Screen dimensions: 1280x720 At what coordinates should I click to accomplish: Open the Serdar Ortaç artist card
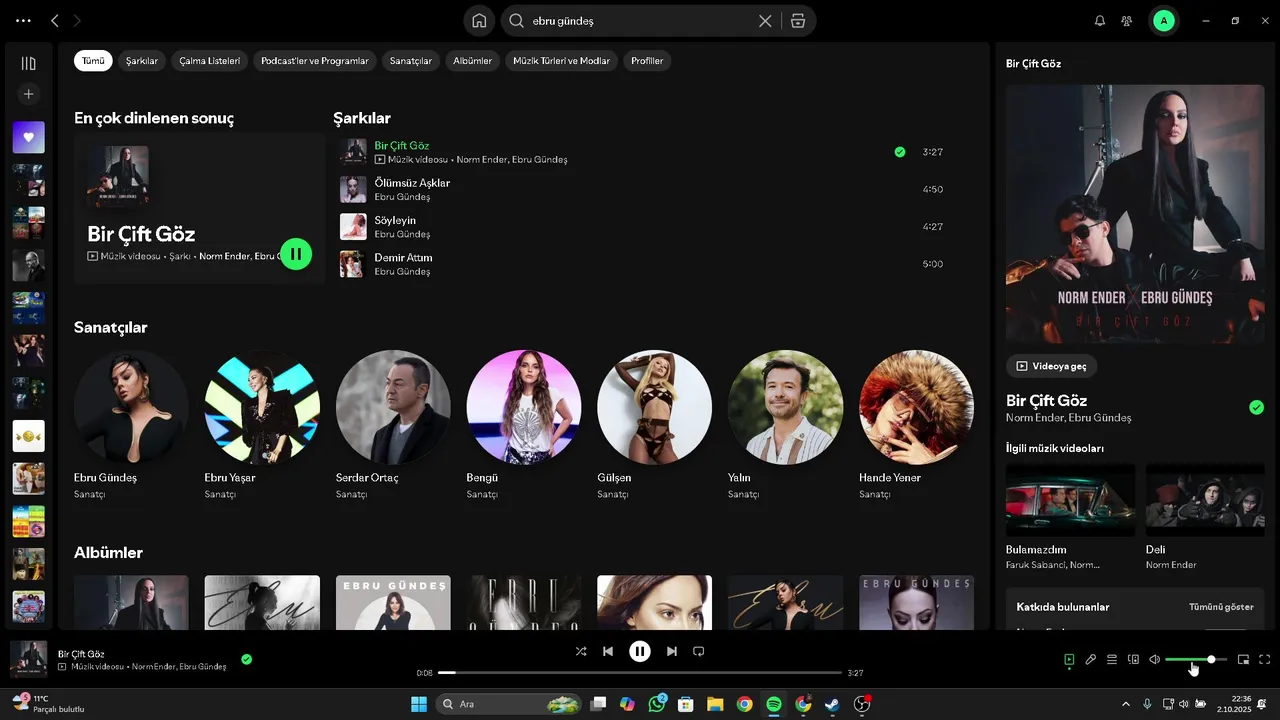coord(393,426)
